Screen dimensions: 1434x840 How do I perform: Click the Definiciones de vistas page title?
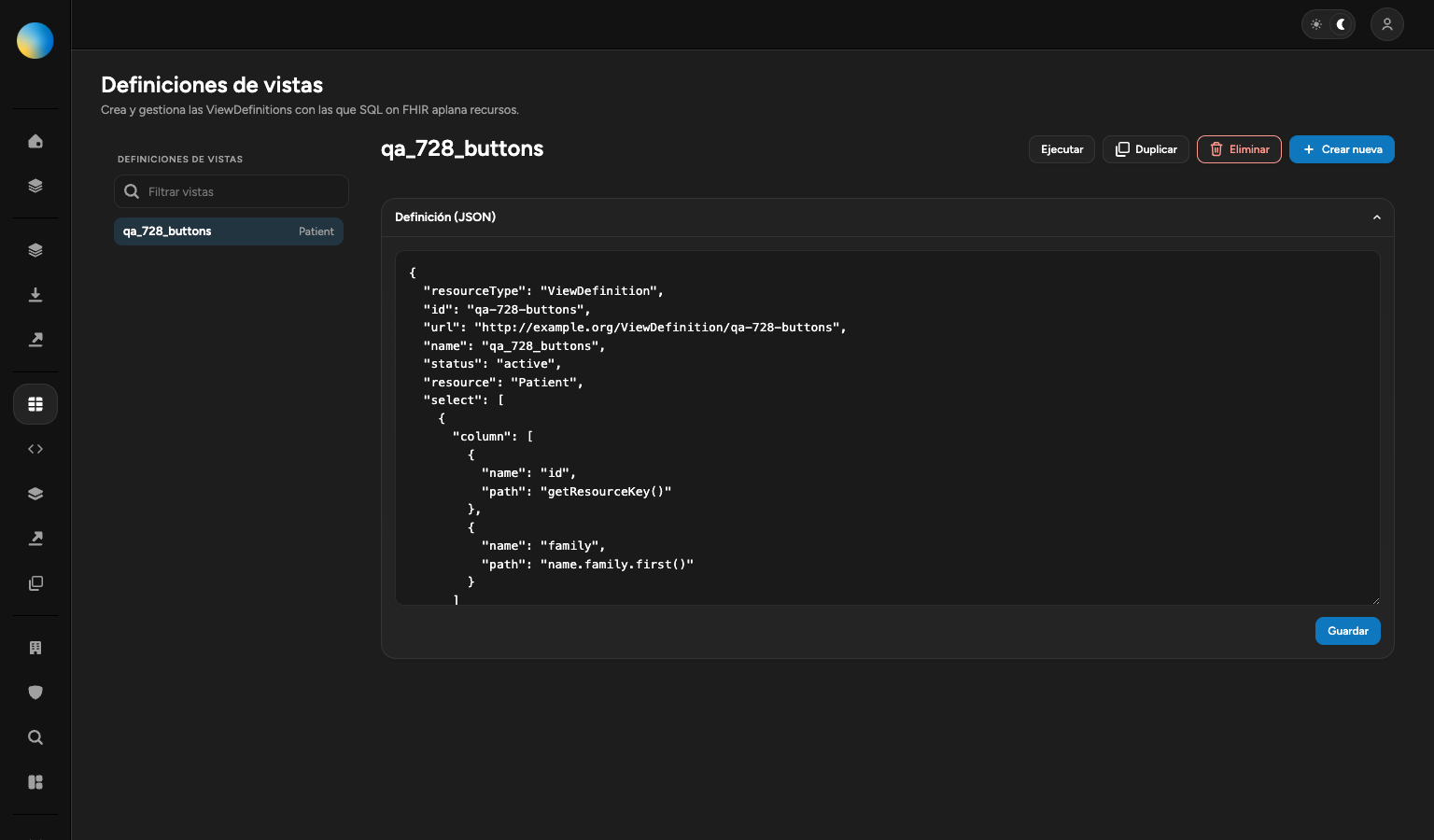pos(212,85)
